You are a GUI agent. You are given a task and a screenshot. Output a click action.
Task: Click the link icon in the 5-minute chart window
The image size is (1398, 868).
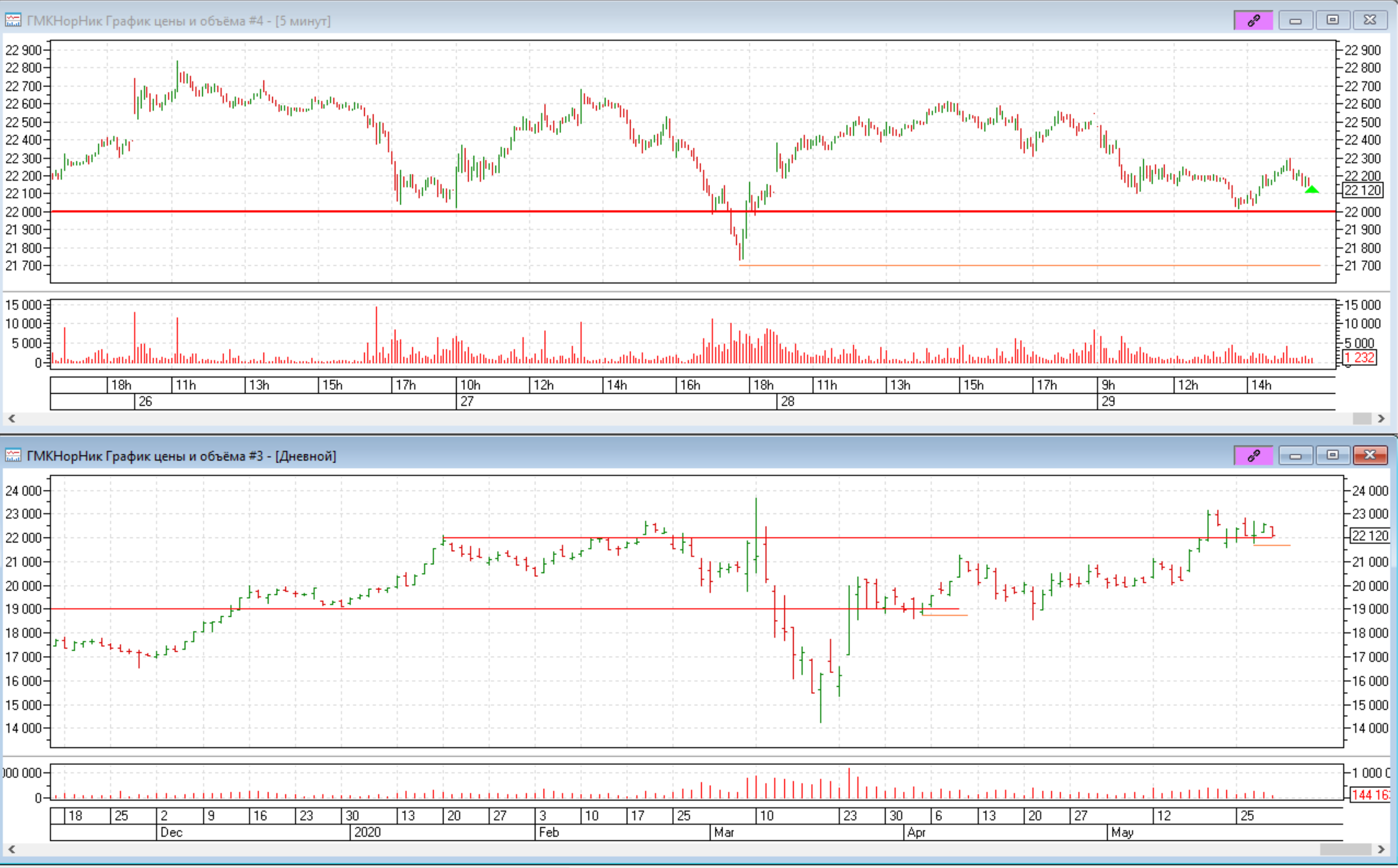click(x=1253, y=20)
